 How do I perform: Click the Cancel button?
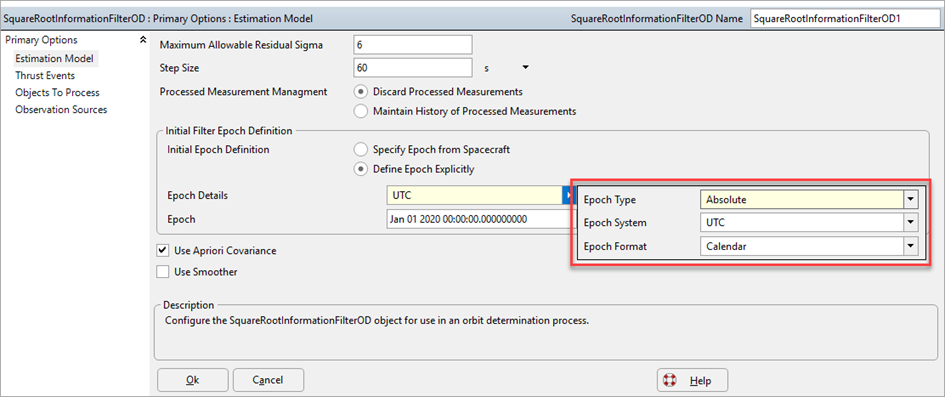[x=268, y=380]
